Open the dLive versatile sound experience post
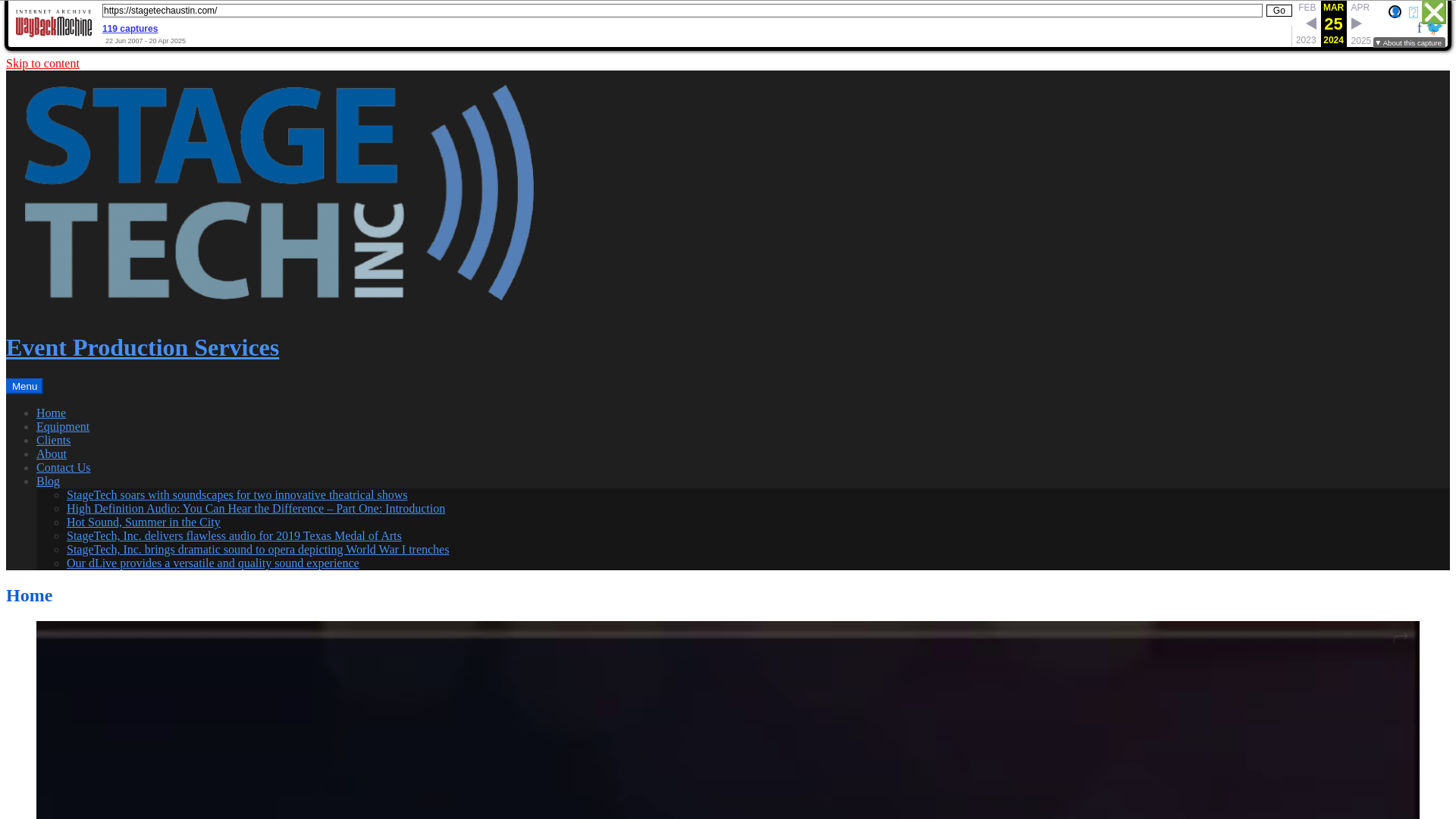This screenshot has width=1456, height=819. [x=213, y=563]
